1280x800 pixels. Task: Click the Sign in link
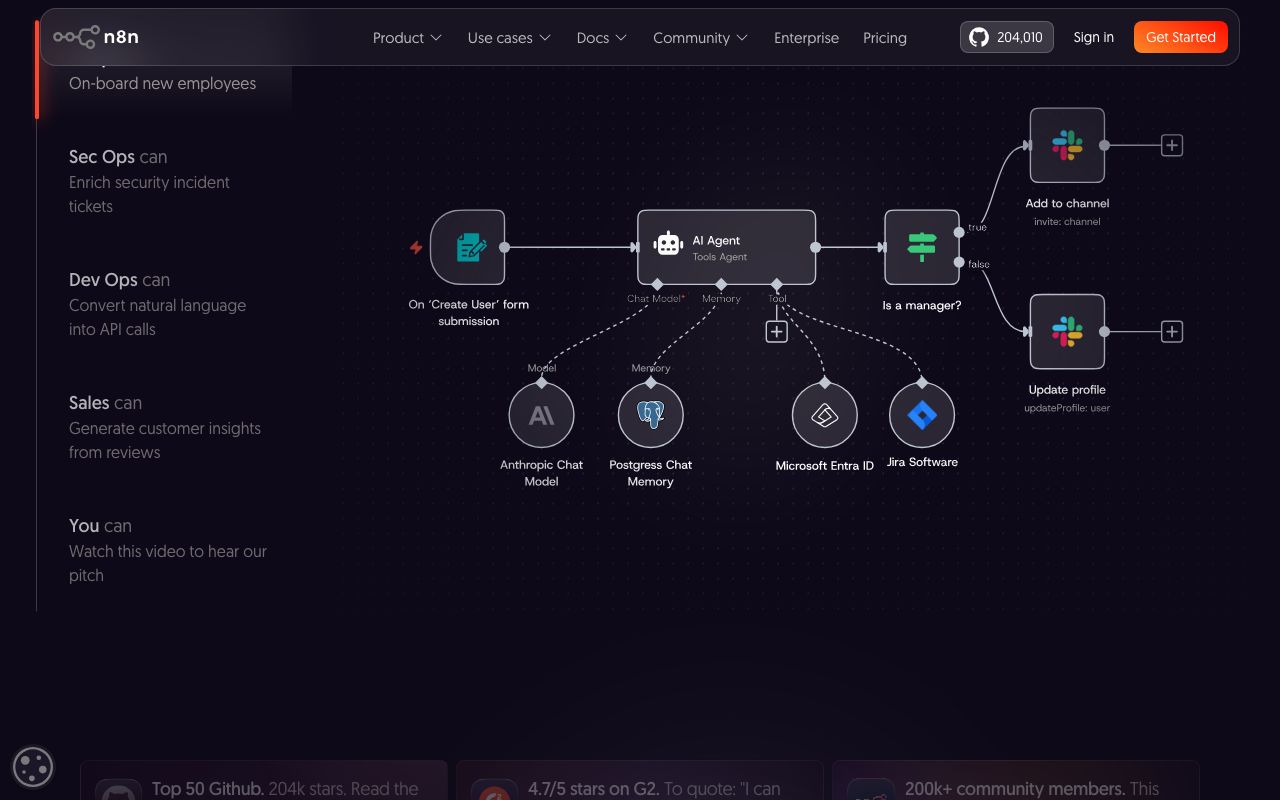click(1093, 37)
